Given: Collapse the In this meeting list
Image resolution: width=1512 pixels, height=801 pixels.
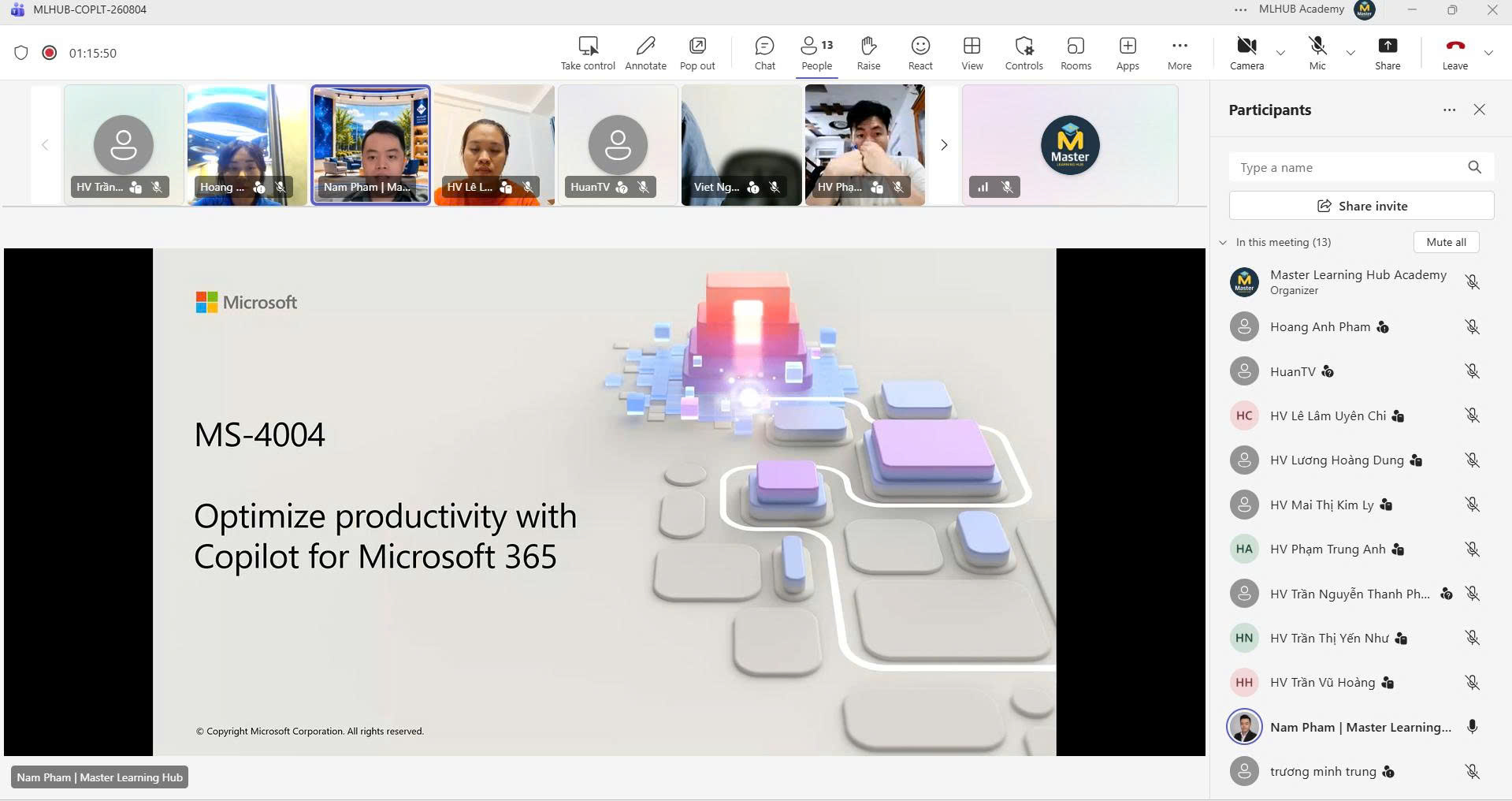Looking at the screenshot, I should pos(1223,242).
